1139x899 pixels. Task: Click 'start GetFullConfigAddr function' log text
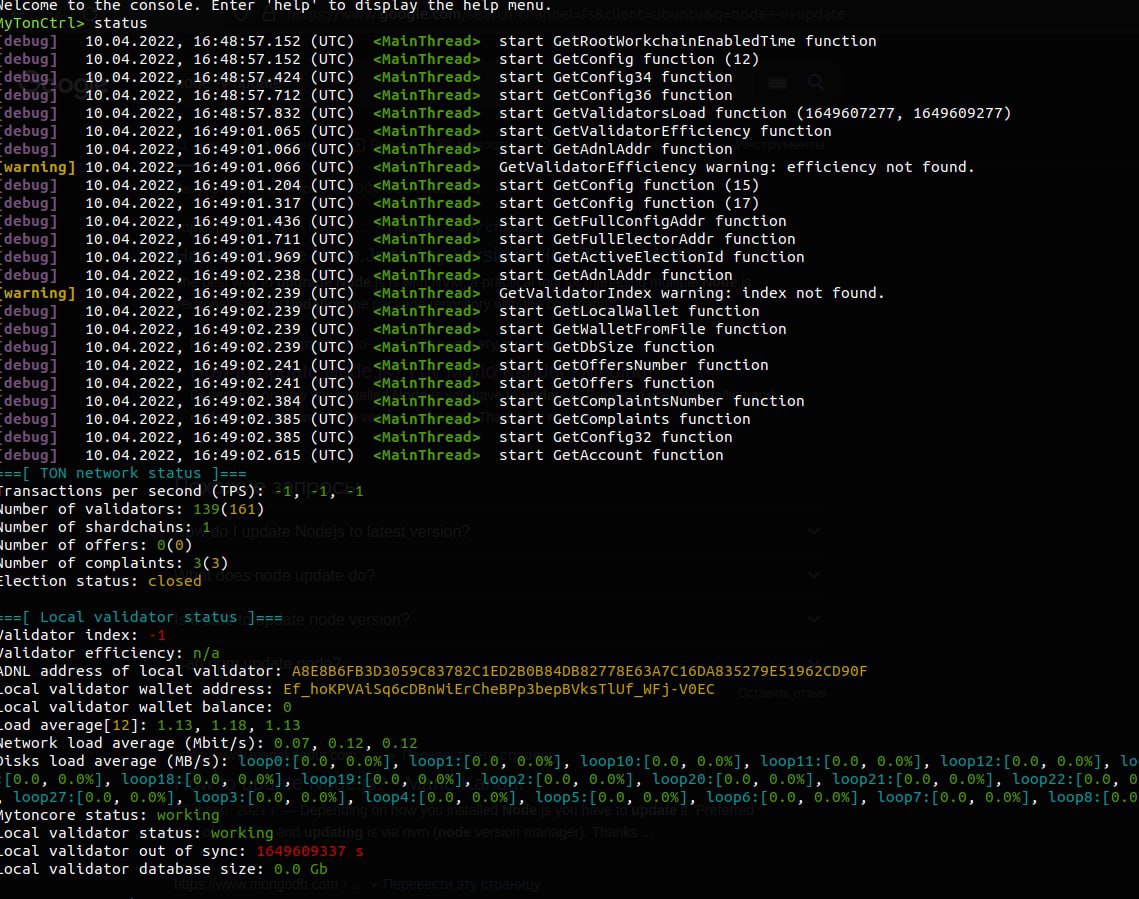(x=643, y=221)
